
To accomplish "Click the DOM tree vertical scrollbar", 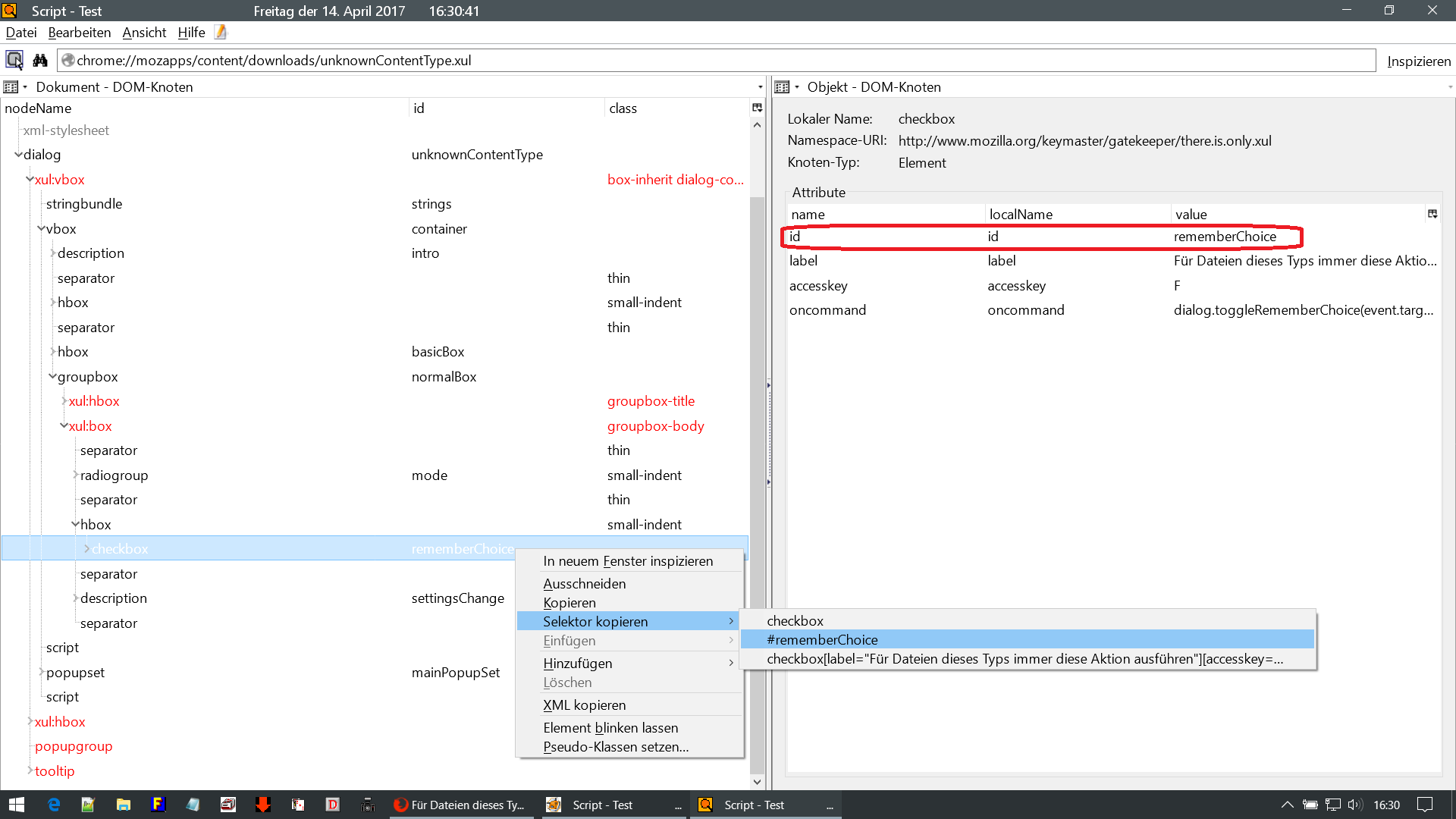I will click(x=756, y=455).
